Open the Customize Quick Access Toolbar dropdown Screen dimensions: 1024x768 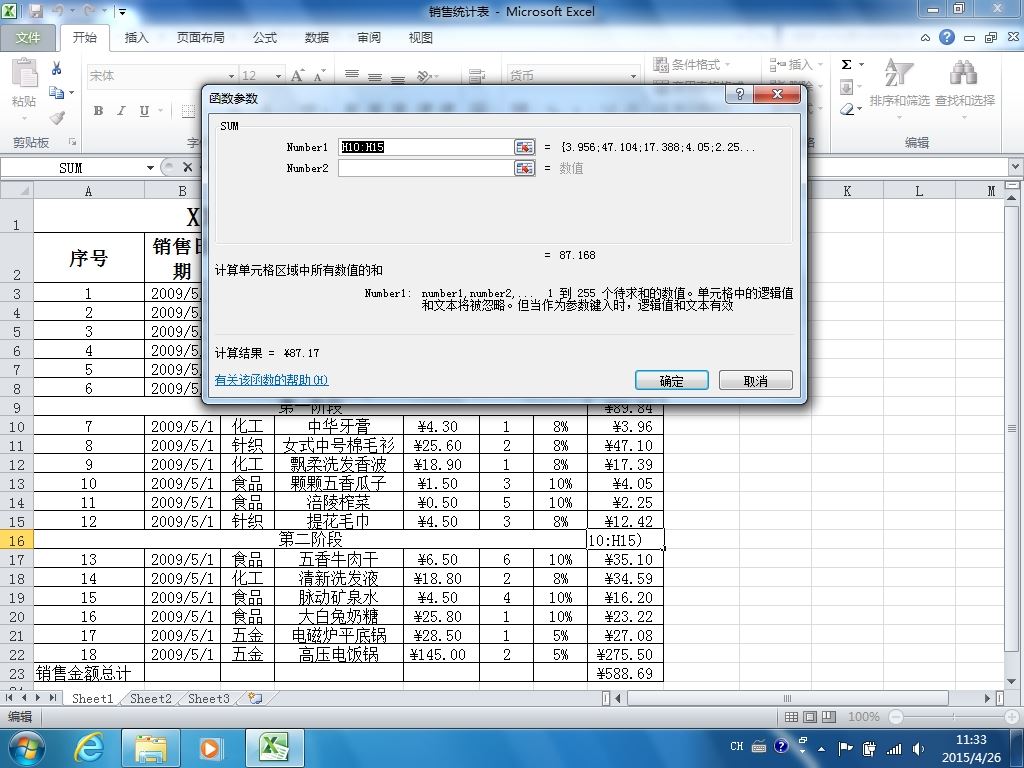click(x=122, y=12)
